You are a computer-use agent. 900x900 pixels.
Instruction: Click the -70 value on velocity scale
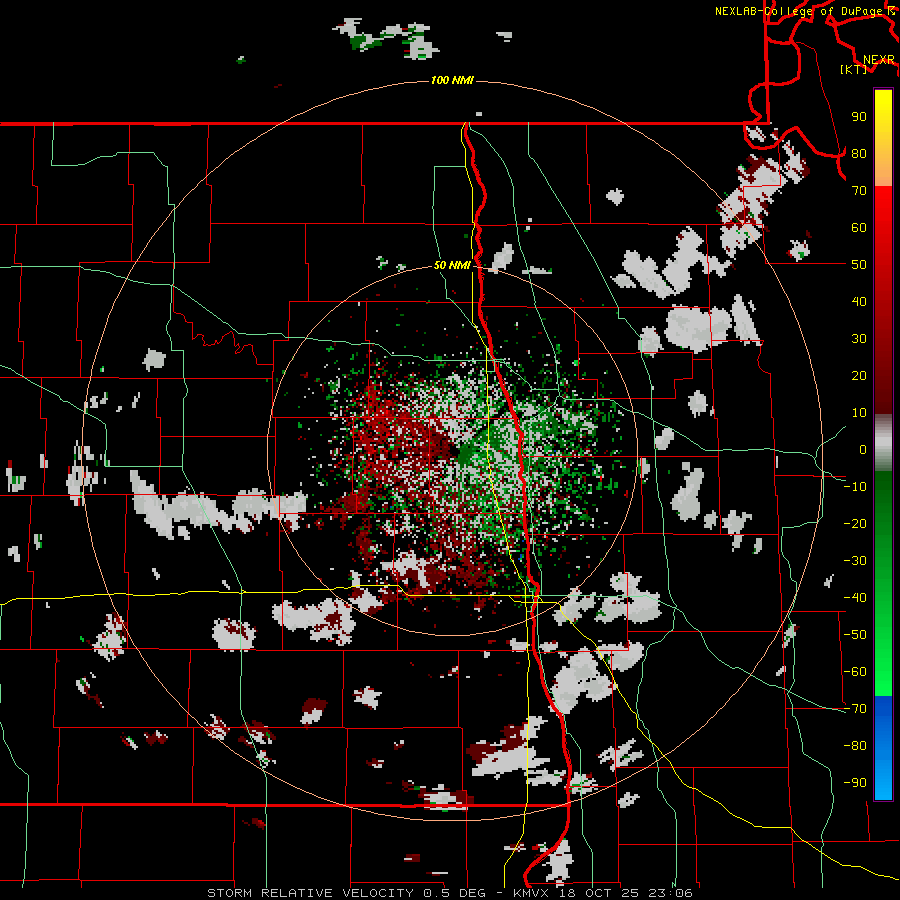coord(855,709)
